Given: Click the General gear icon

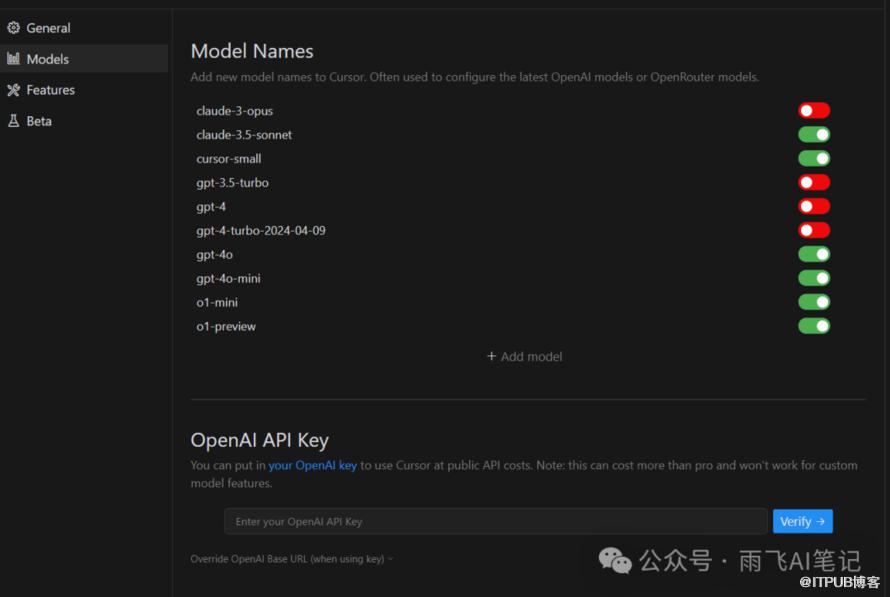Looking at the screenshot, I should pos(14,27).
